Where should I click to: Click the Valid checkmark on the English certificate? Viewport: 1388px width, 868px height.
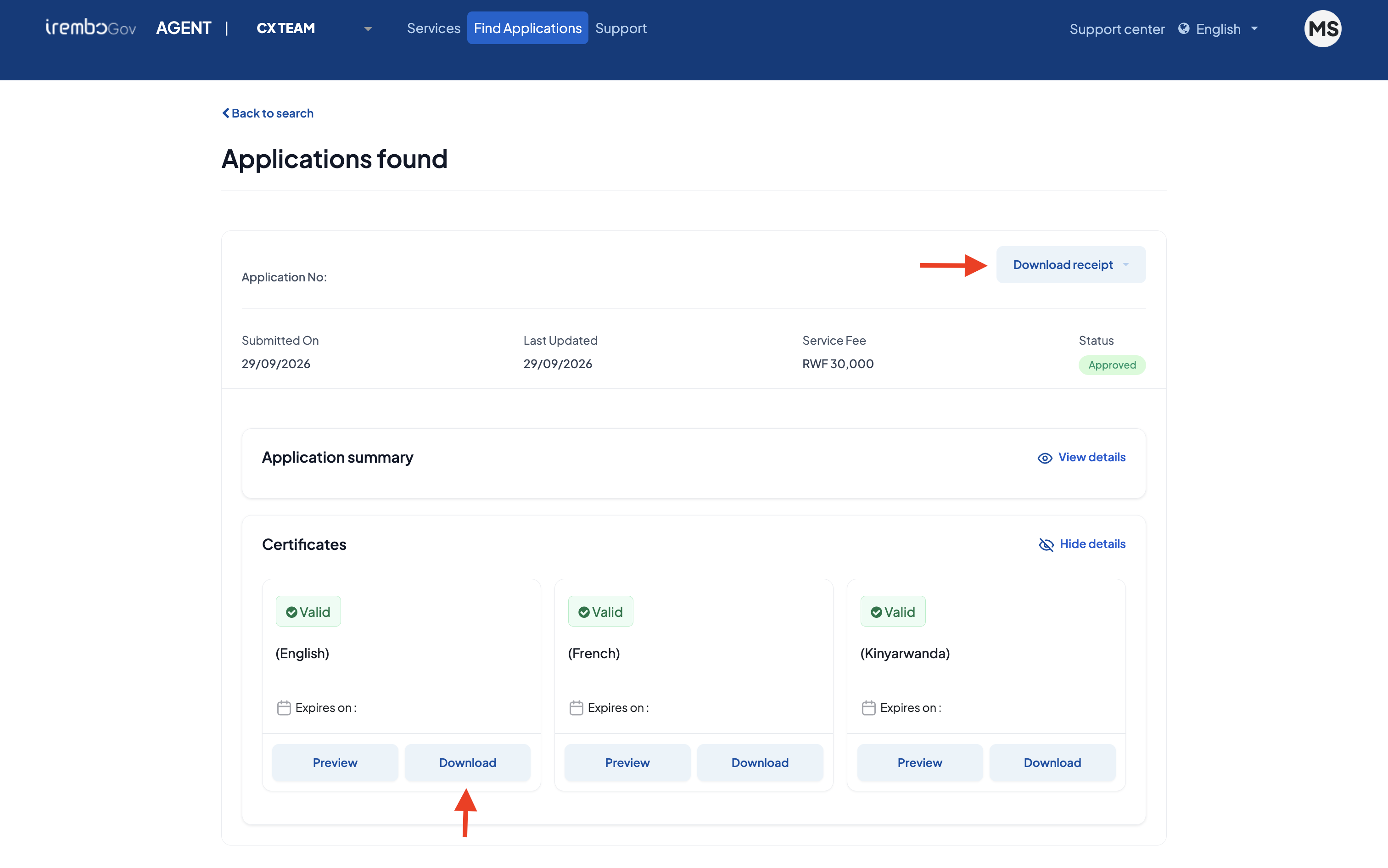[x=291, y=612]
